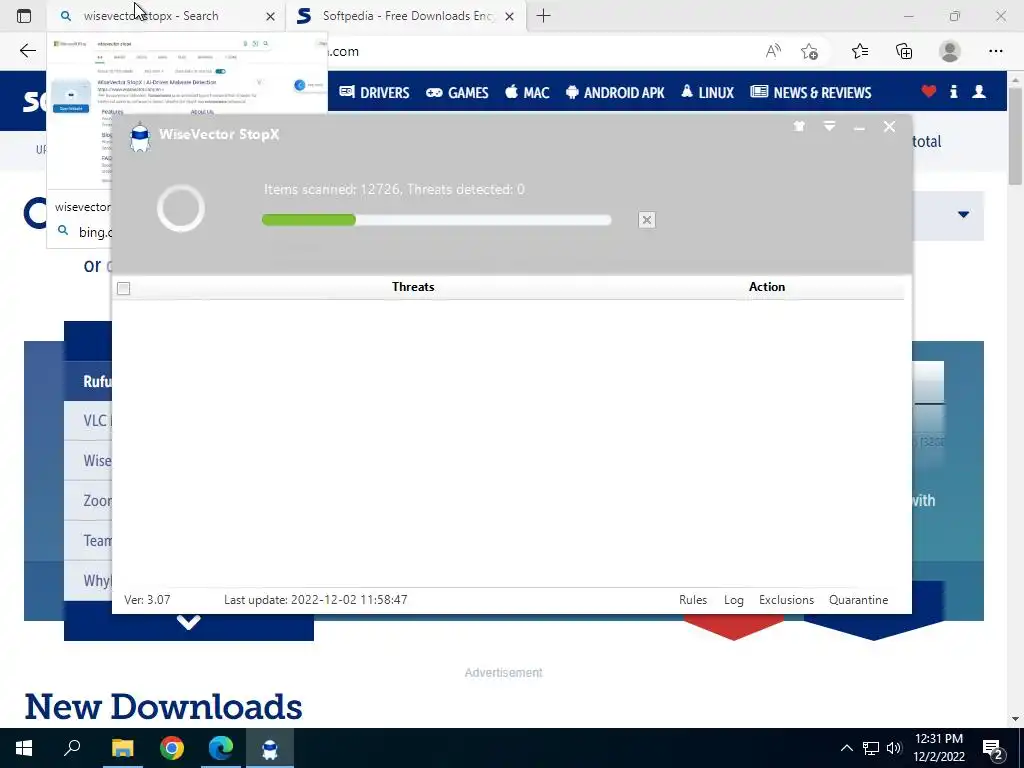Viewport: 1024px width, 768px height.
Task: Click the volume speaker tray icon
Action: click(x=894, y=748)
